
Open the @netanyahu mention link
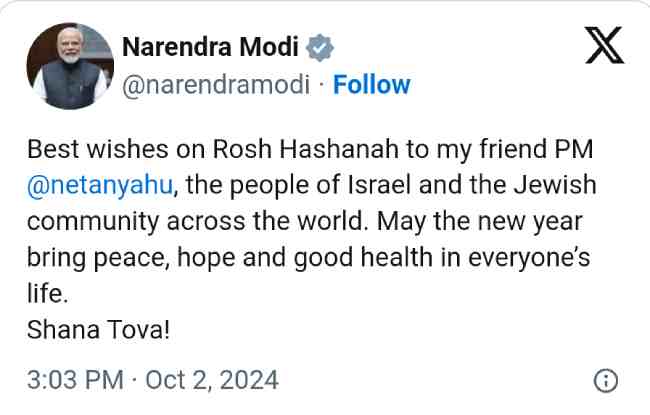point(99,185)
